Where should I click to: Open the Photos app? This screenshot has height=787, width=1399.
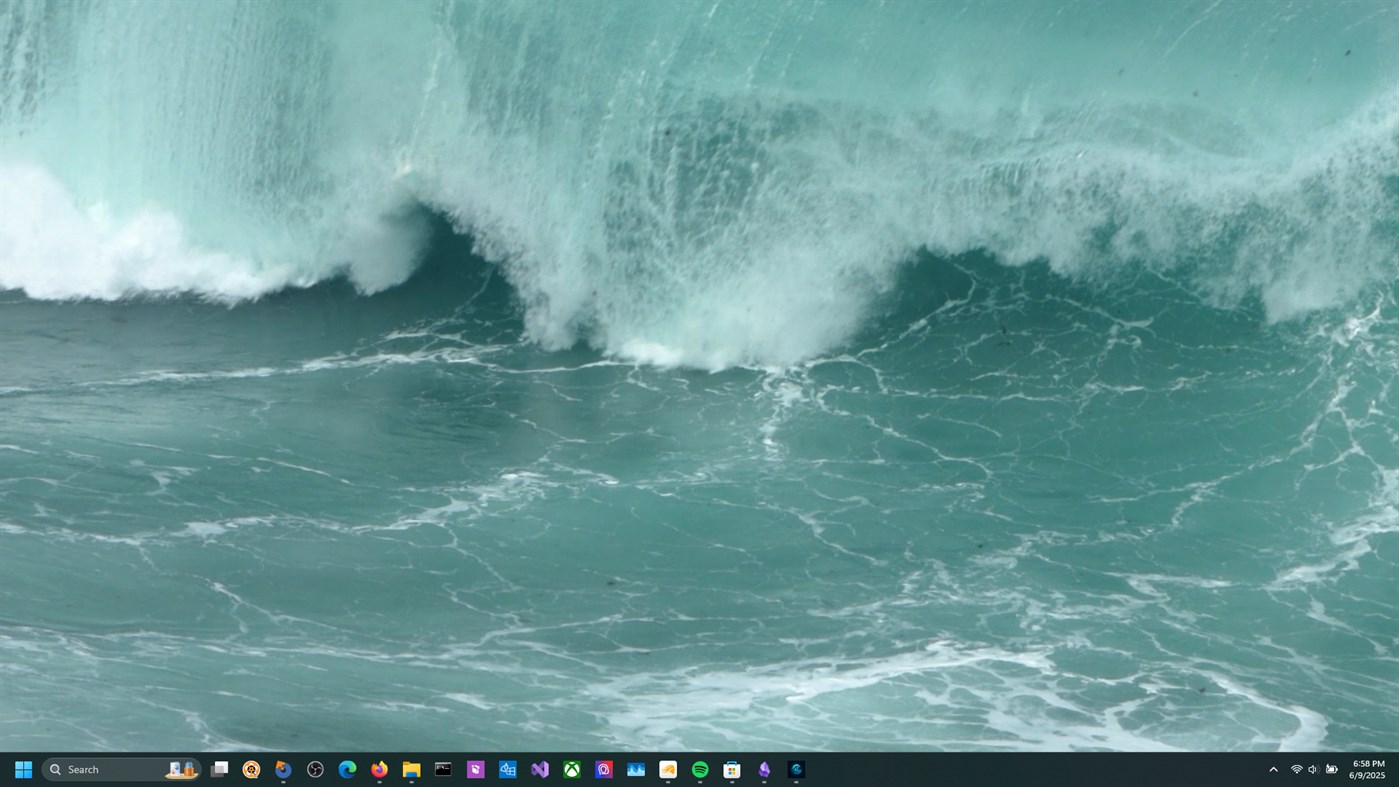pyautogui.click(x=636, y=769)
